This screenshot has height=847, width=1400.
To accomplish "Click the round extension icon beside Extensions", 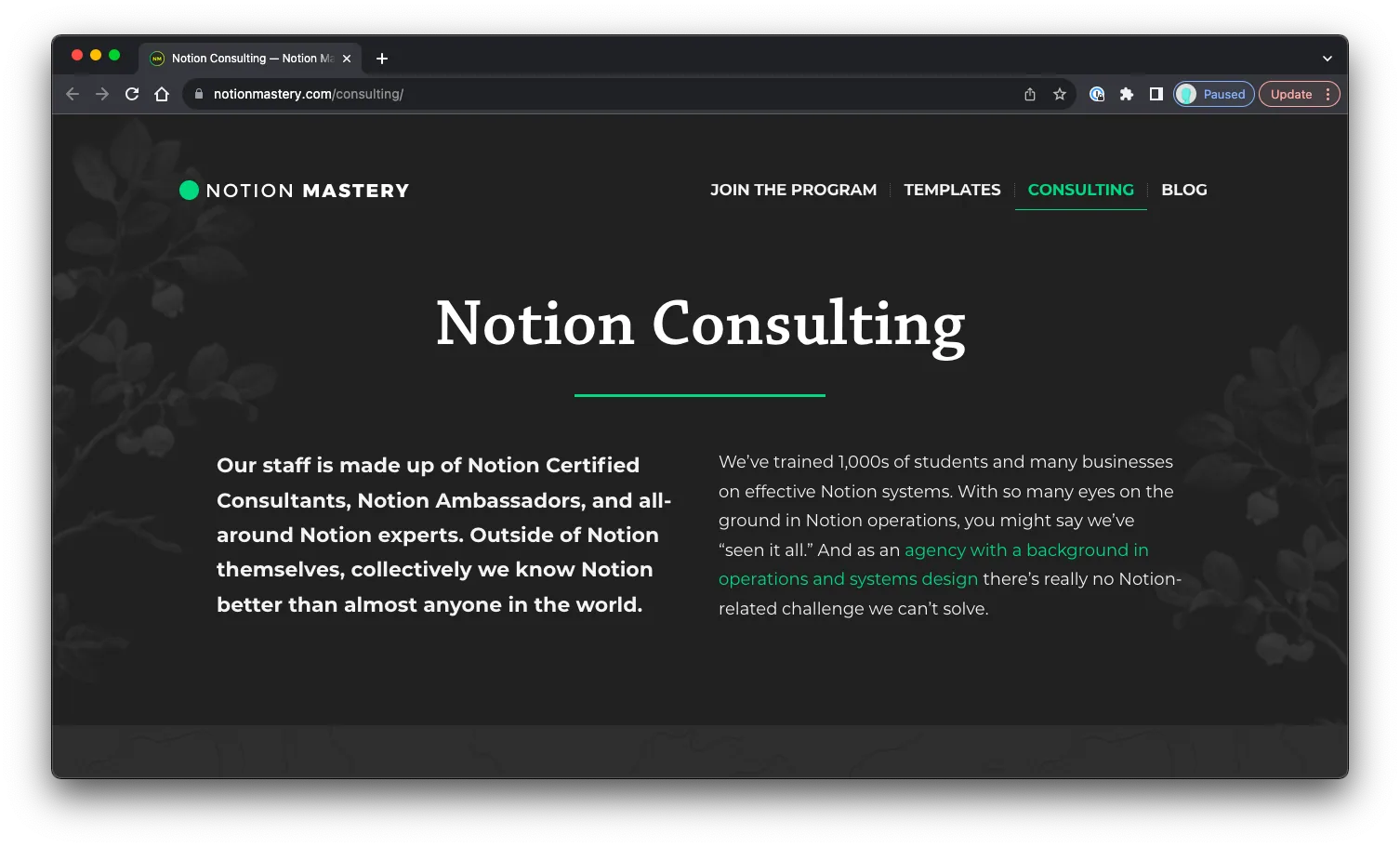I will [x=1097, y=94].
